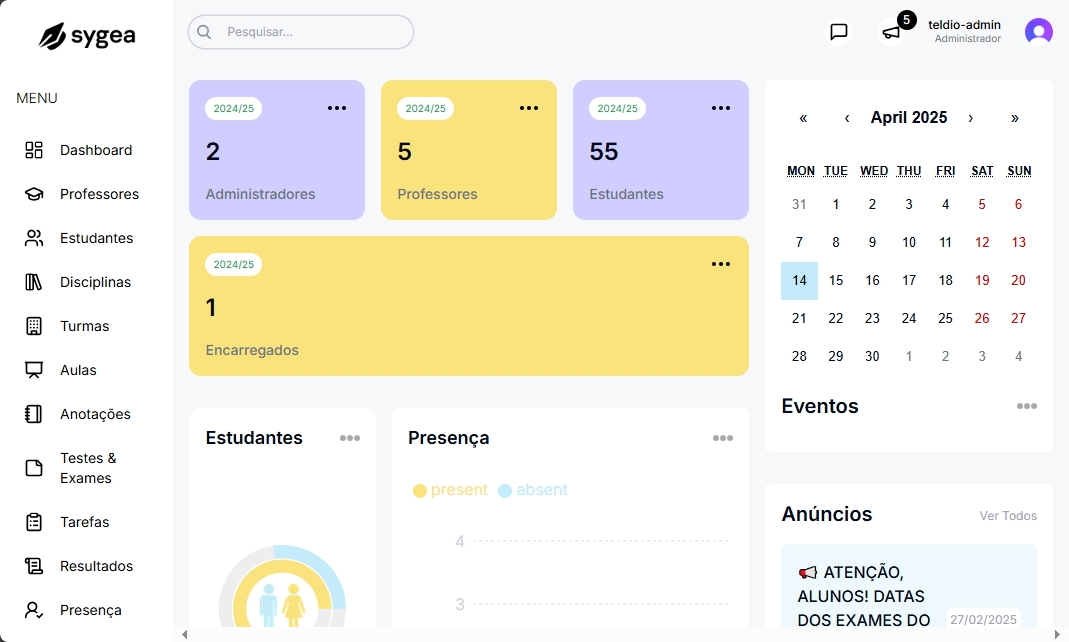Viewport: 1069px width, 642px height.
Task: Open Estudantes in the sidebar menu
Action: pyautogui.click(x=96, y=238)
